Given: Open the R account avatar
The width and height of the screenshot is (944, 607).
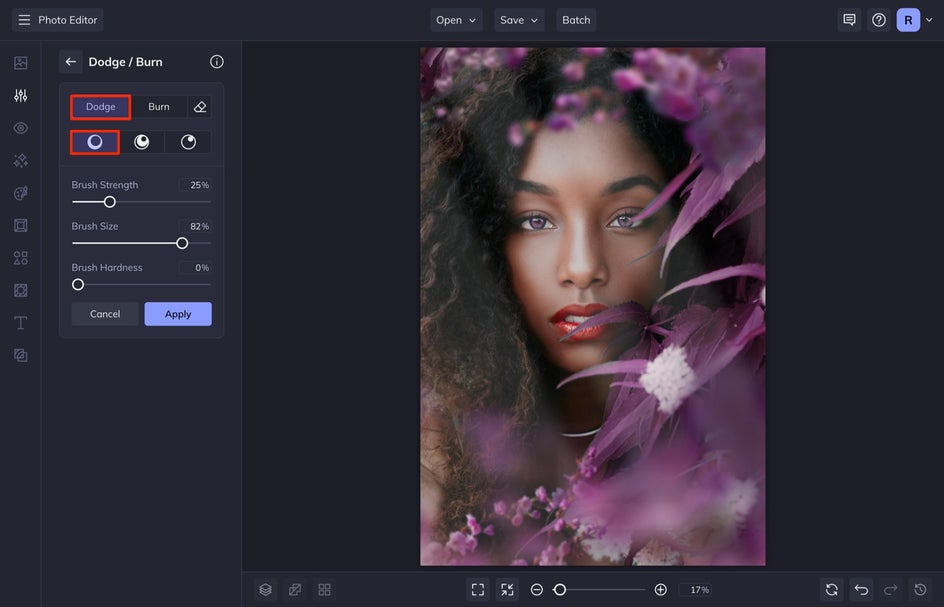Looking at the screenshot, I should 908,20.
